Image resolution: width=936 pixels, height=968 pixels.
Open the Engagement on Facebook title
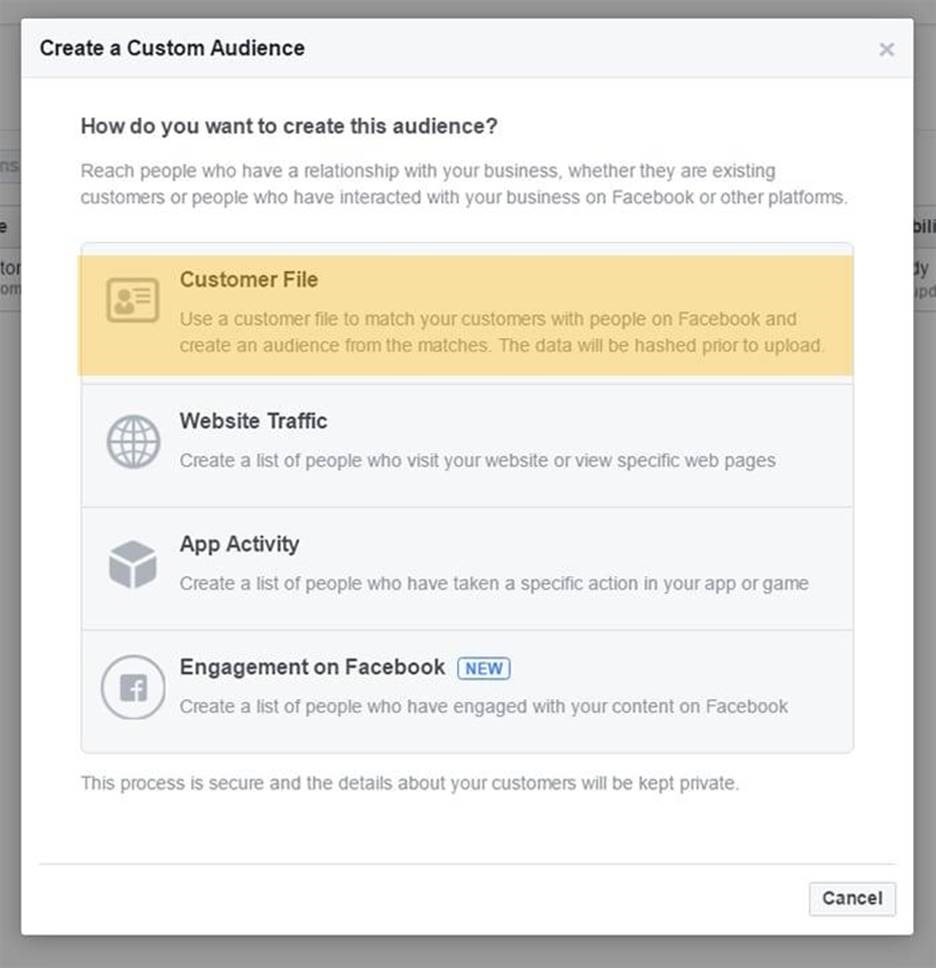(312, 667)
